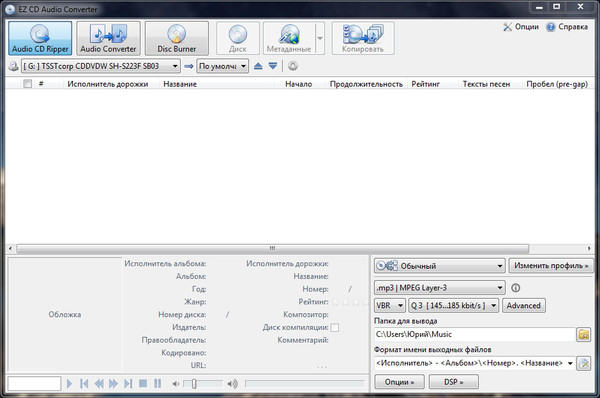Open the Audio CD Ripper mode
600x398 pixels.
[x=40, y=38]
